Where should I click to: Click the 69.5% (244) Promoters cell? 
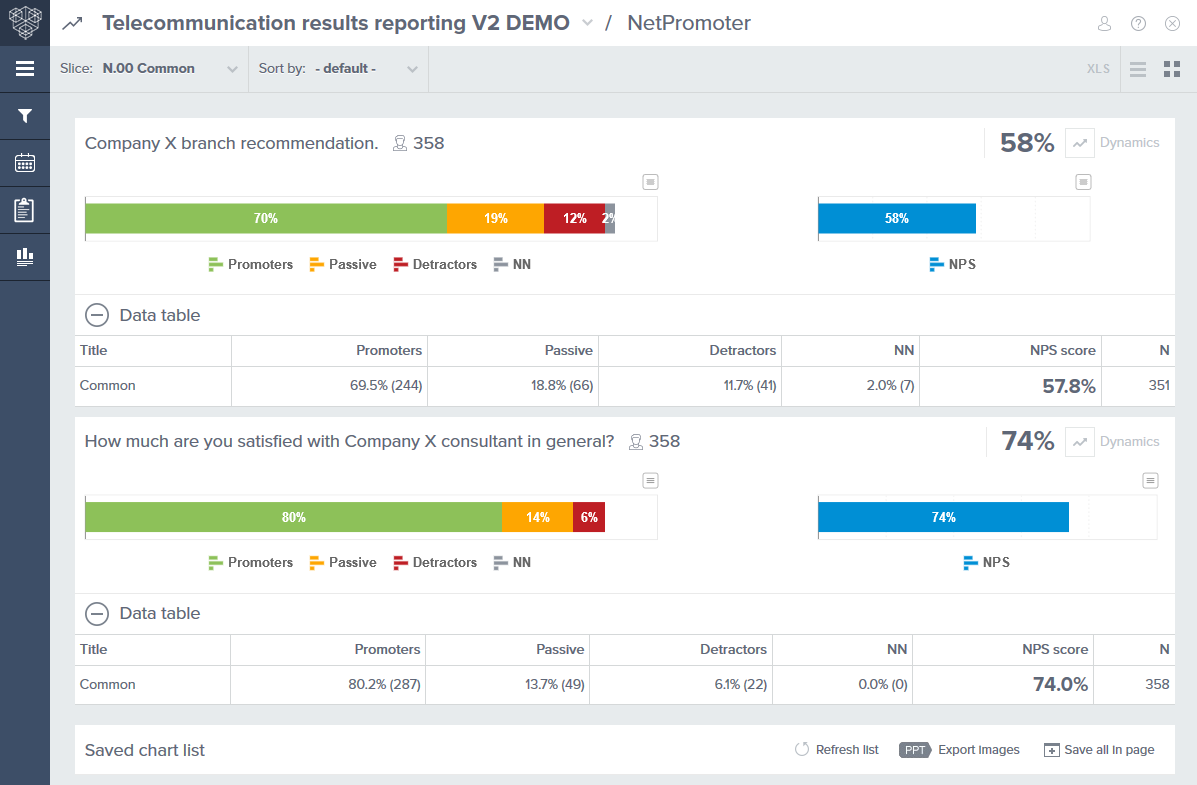click(329, 386)
